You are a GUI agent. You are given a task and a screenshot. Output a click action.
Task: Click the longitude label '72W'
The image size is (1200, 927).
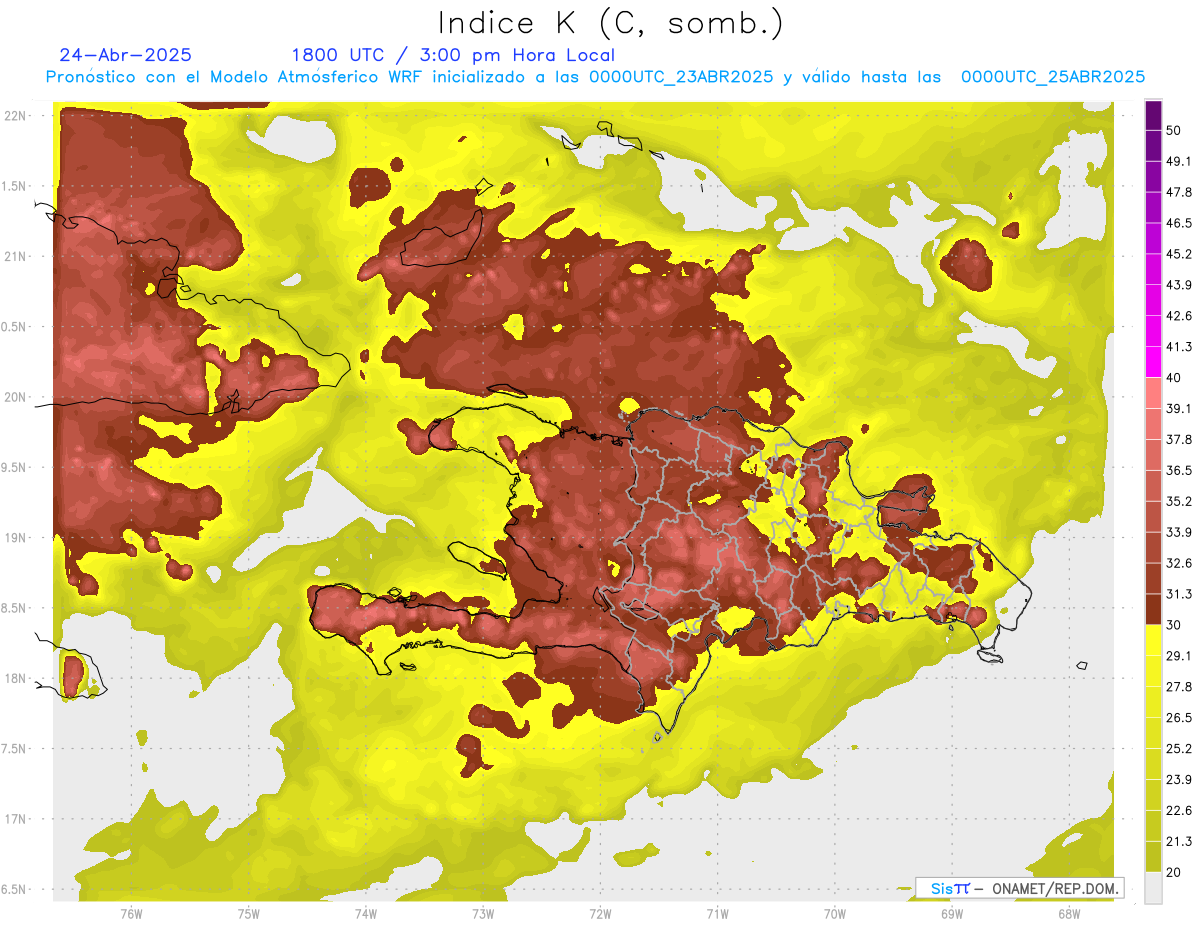[600, 913]
